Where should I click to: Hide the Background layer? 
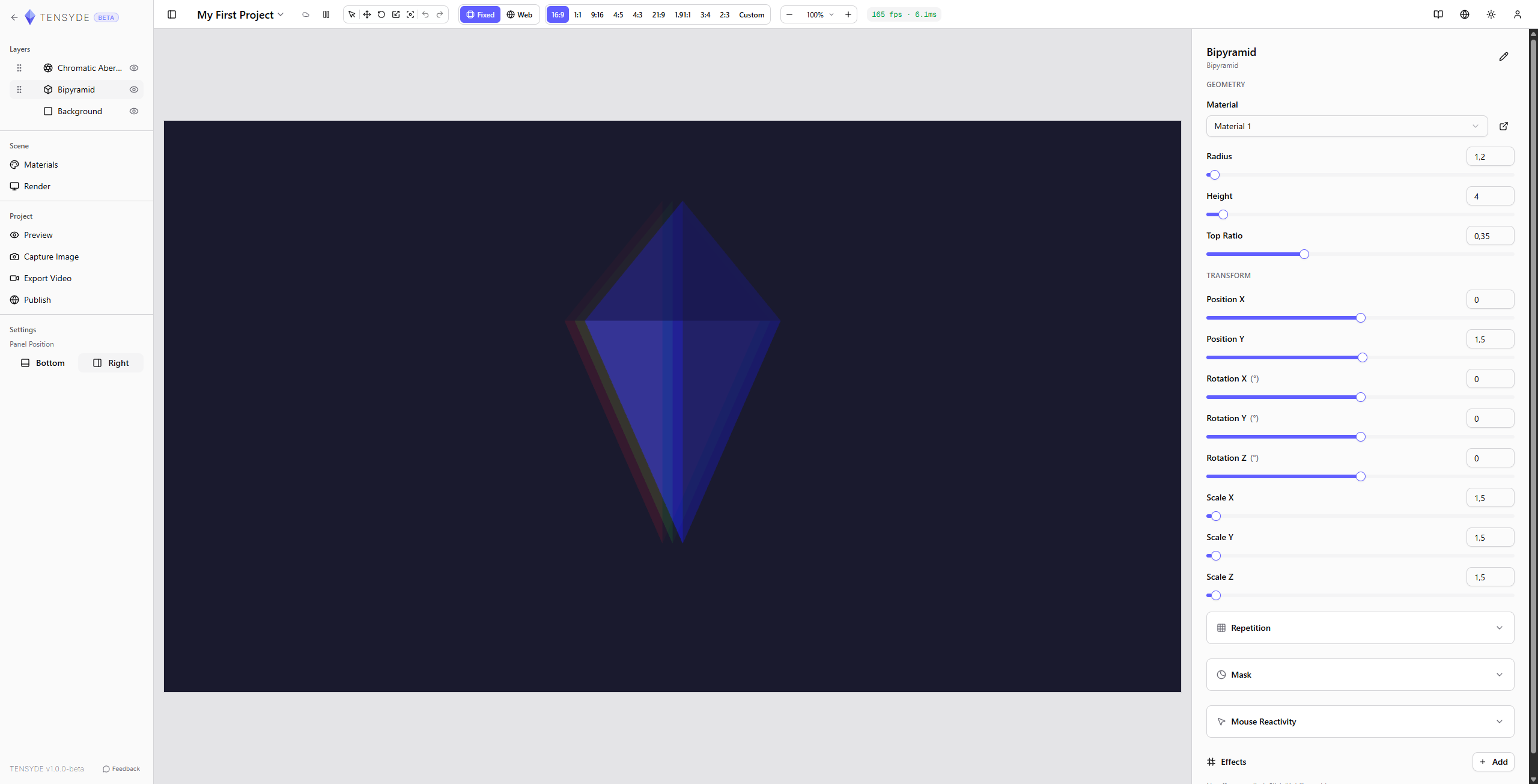click(134, 111)
